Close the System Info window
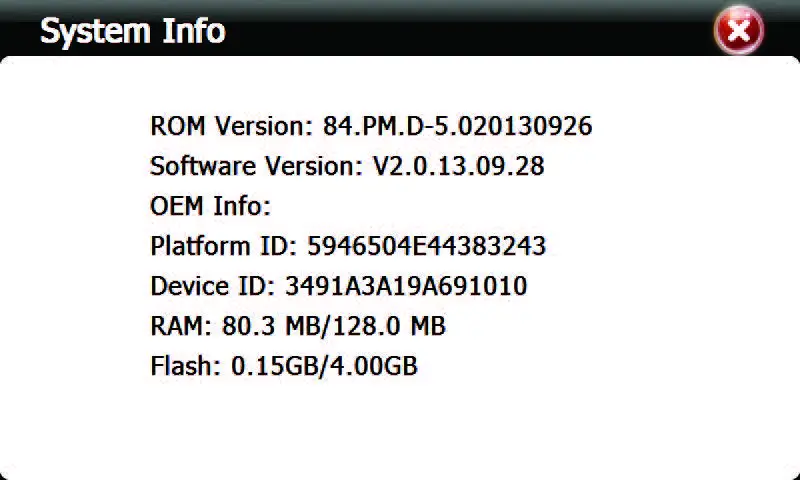Image resolution: width=800 pixels, height=480 pixels. (739, 31)
